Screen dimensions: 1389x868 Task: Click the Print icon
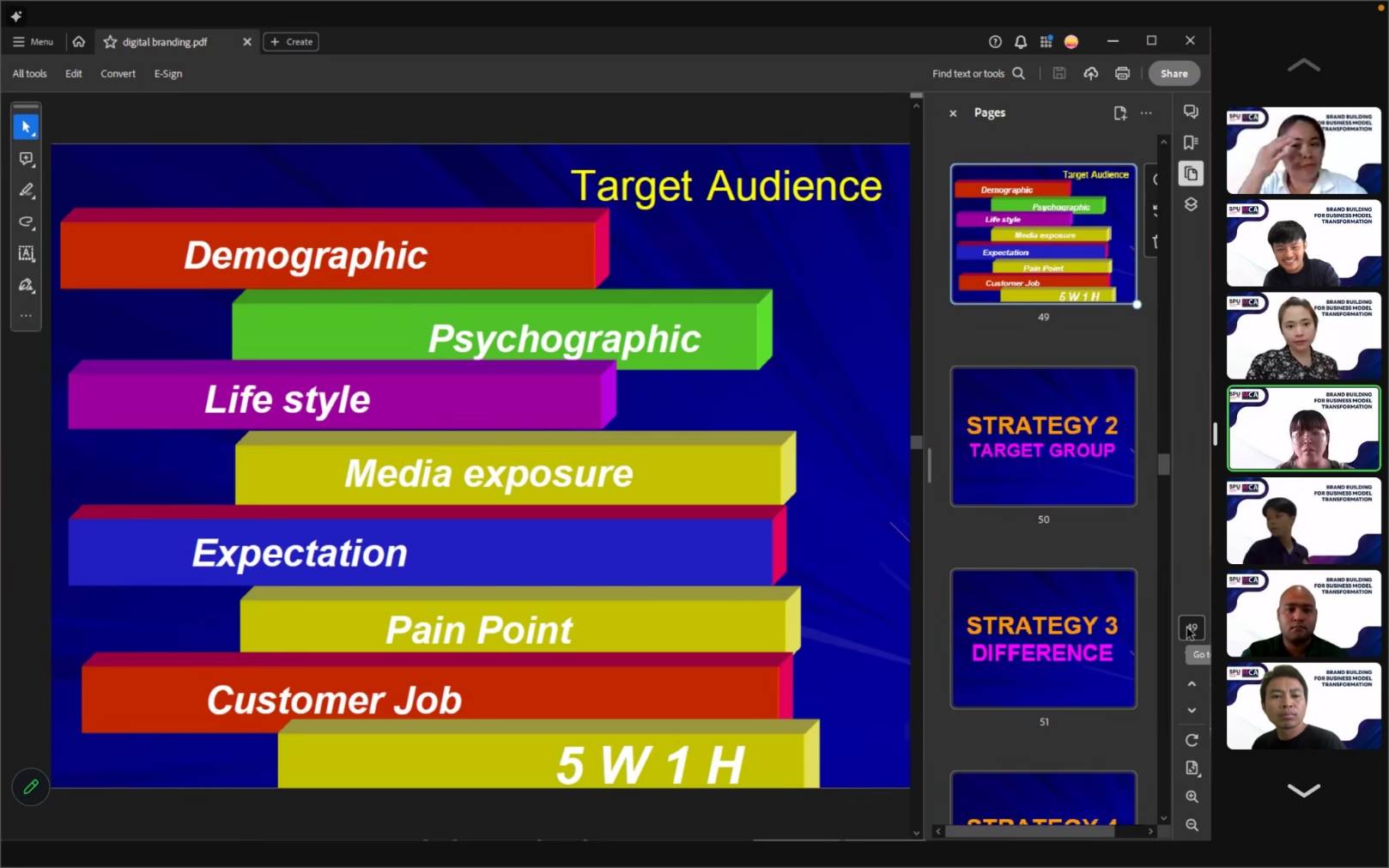click(x=1122, y=74)
